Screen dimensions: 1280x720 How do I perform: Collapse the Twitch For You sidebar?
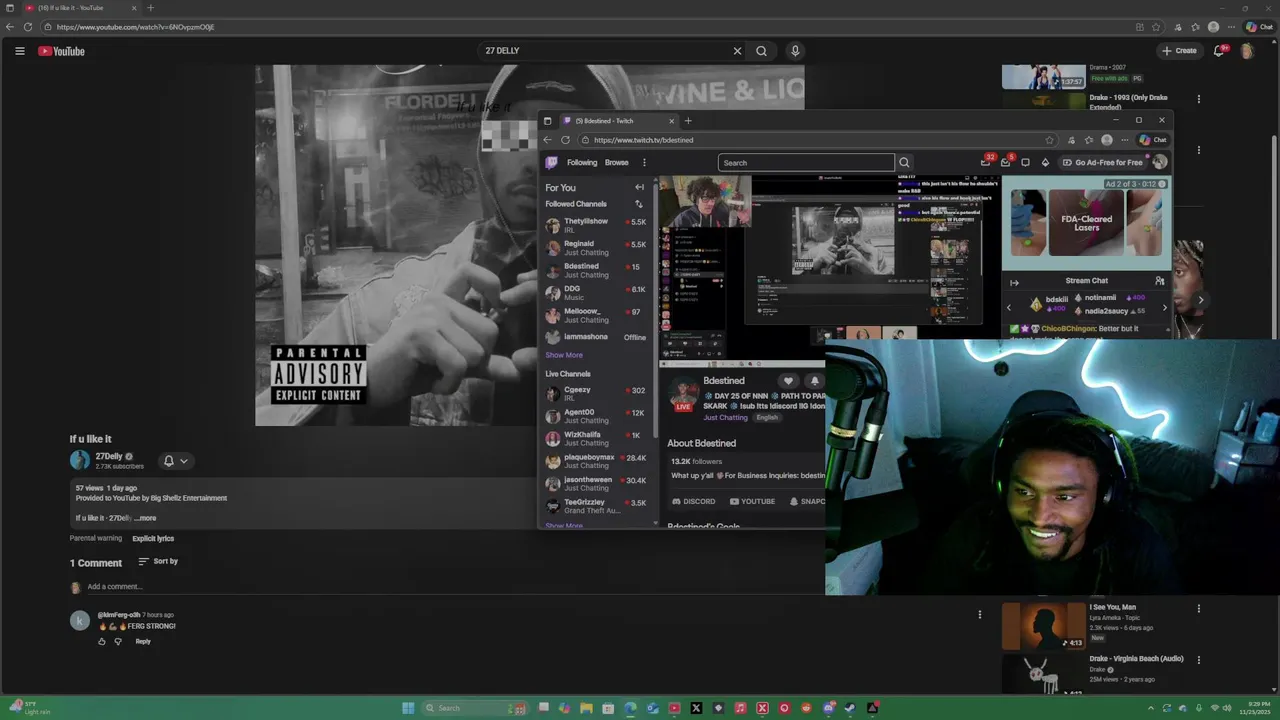click(x=639, y=187)
